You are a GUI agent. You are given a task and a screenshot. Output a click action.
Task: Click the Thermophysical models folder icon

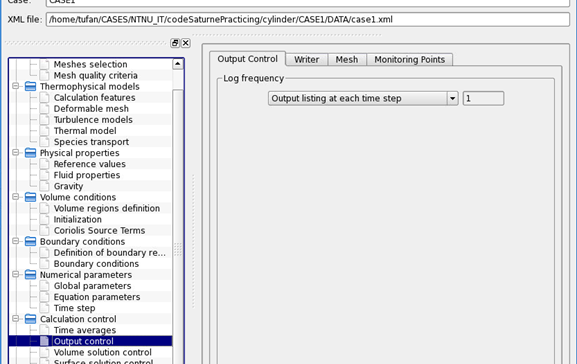click(31, 86)
